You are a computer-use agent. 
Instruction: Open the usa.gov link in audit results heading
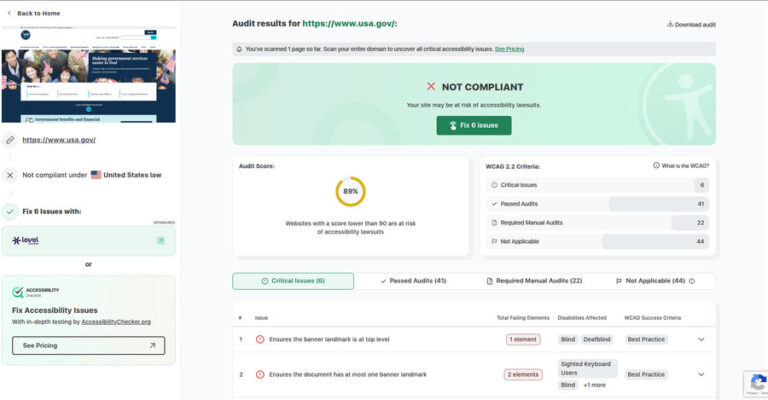348,24
